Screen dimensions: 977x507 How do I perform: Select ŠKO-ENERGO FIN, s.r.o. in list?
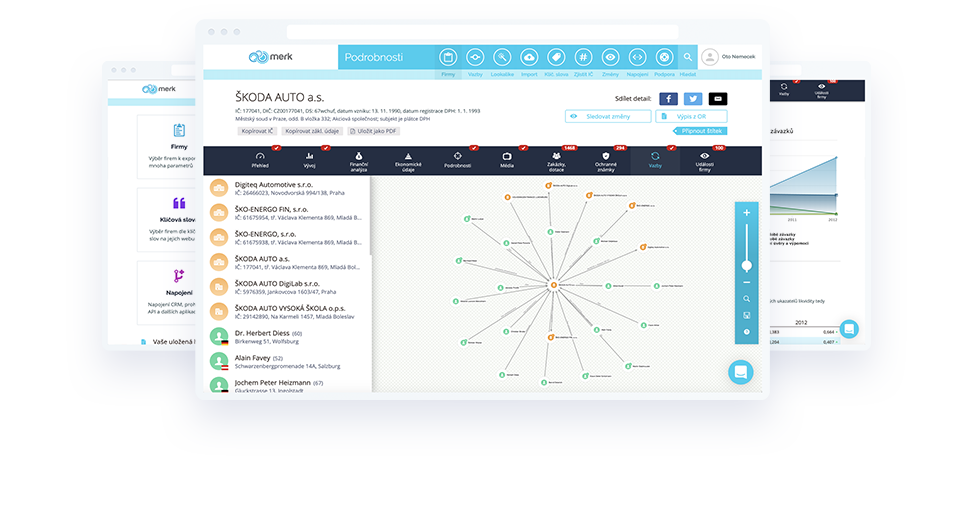(288, 213)
